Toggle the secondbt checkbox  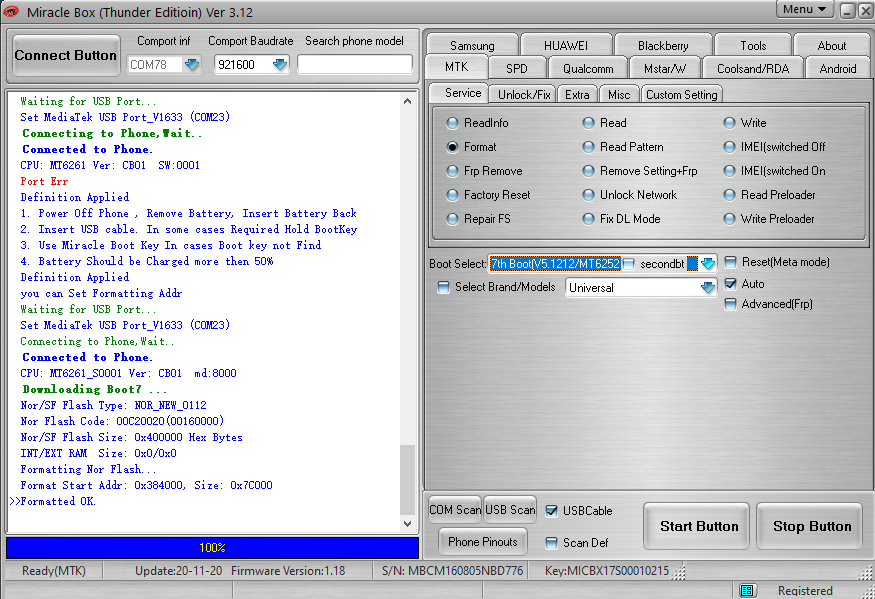tap(629, 263)
